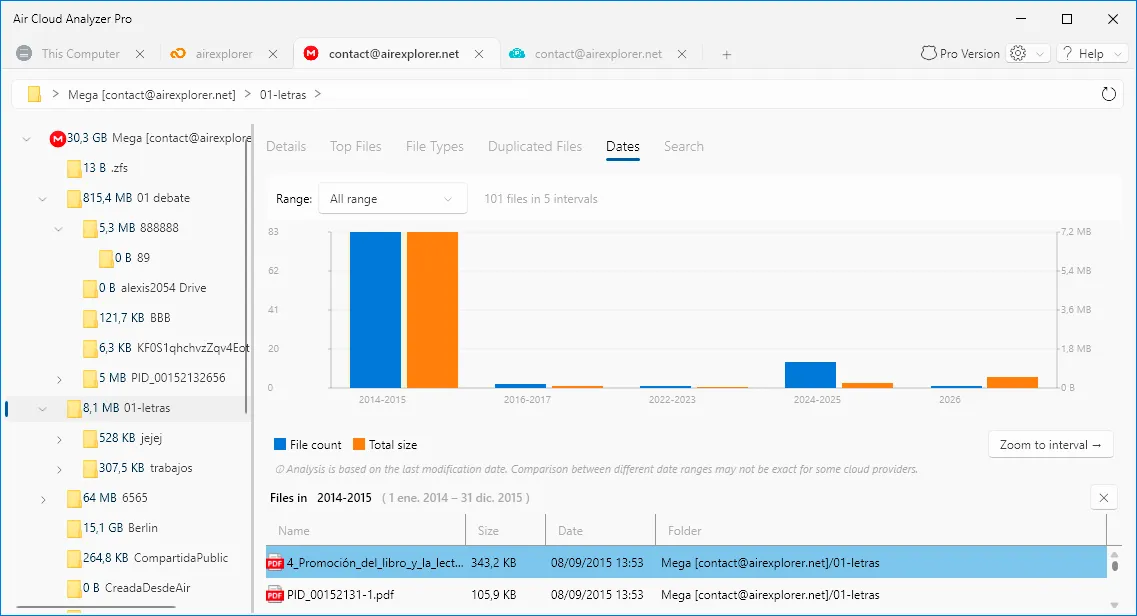This screenshot has height=616, width=1137.
Task: Click the Pro Version label
Action: pyautogui.click(x=969, y=54)
